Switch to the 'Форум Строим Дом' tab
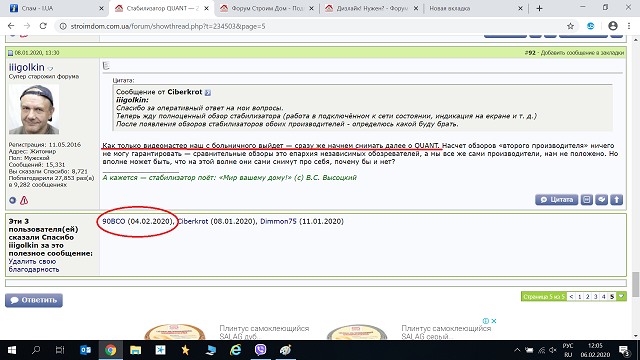 [267, 8]
